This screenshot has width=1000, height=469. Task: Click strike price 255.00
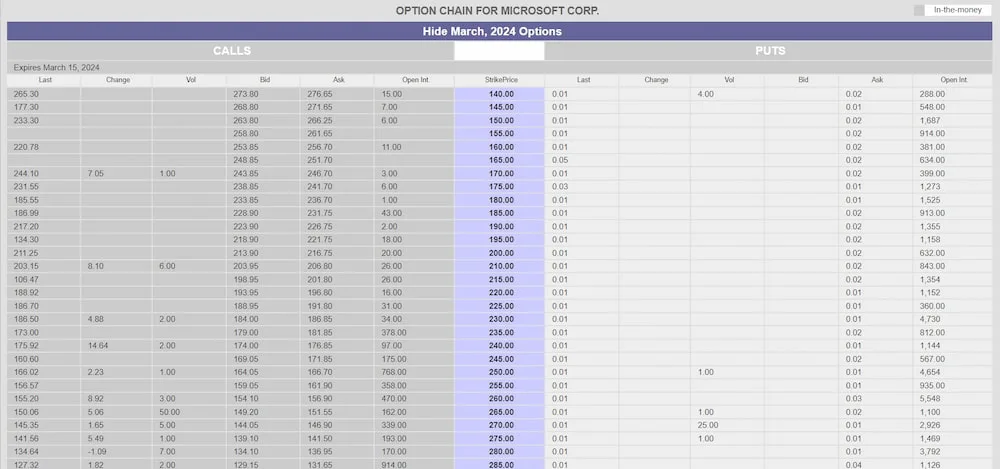pyautogui.click(x=501, y=385)
